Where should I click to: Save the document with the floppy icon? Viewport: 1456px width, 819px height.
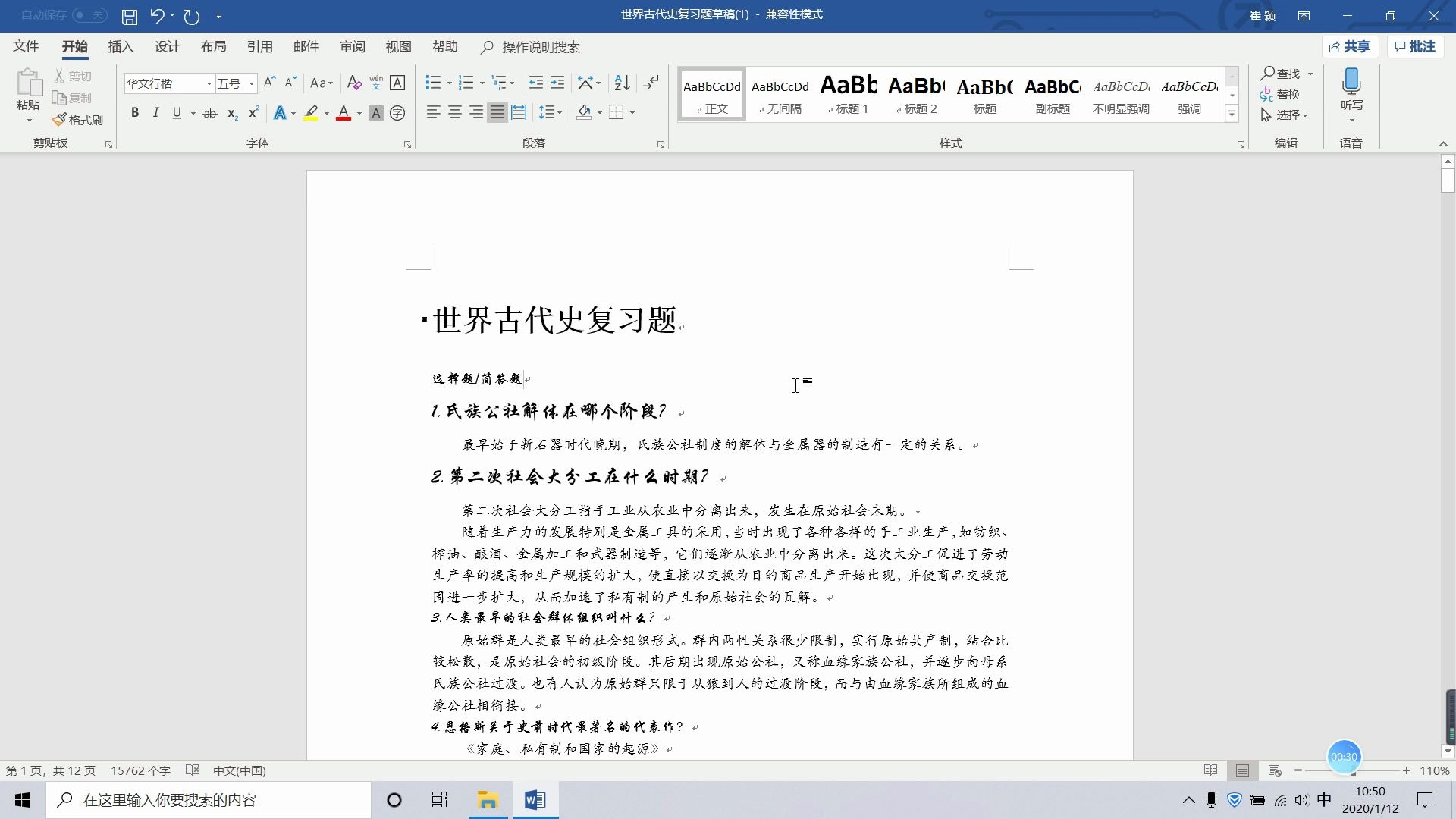(130, 16)
